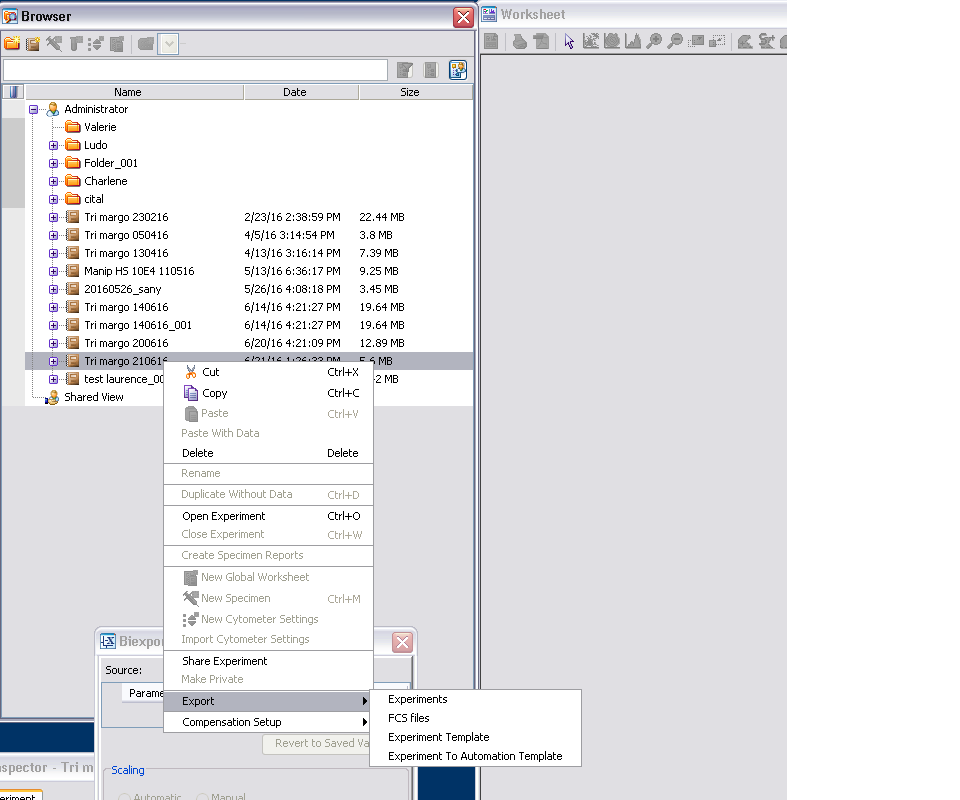Select the Valerie folder in tree

(100, 127)
